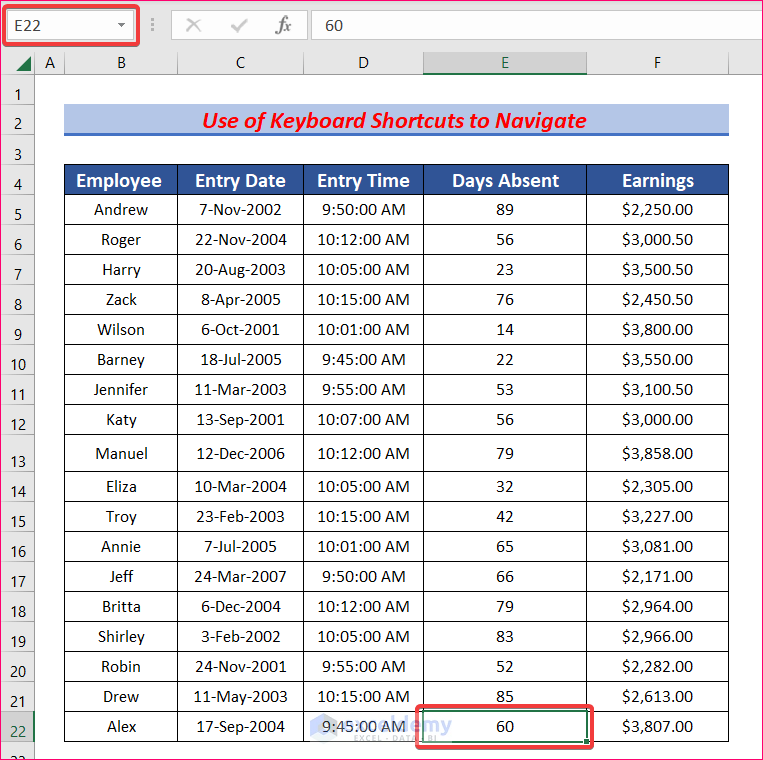Select the cell with '76' days absent
Image resolution: width=763 pixels, height=760 pixels.
click(505, 300)
